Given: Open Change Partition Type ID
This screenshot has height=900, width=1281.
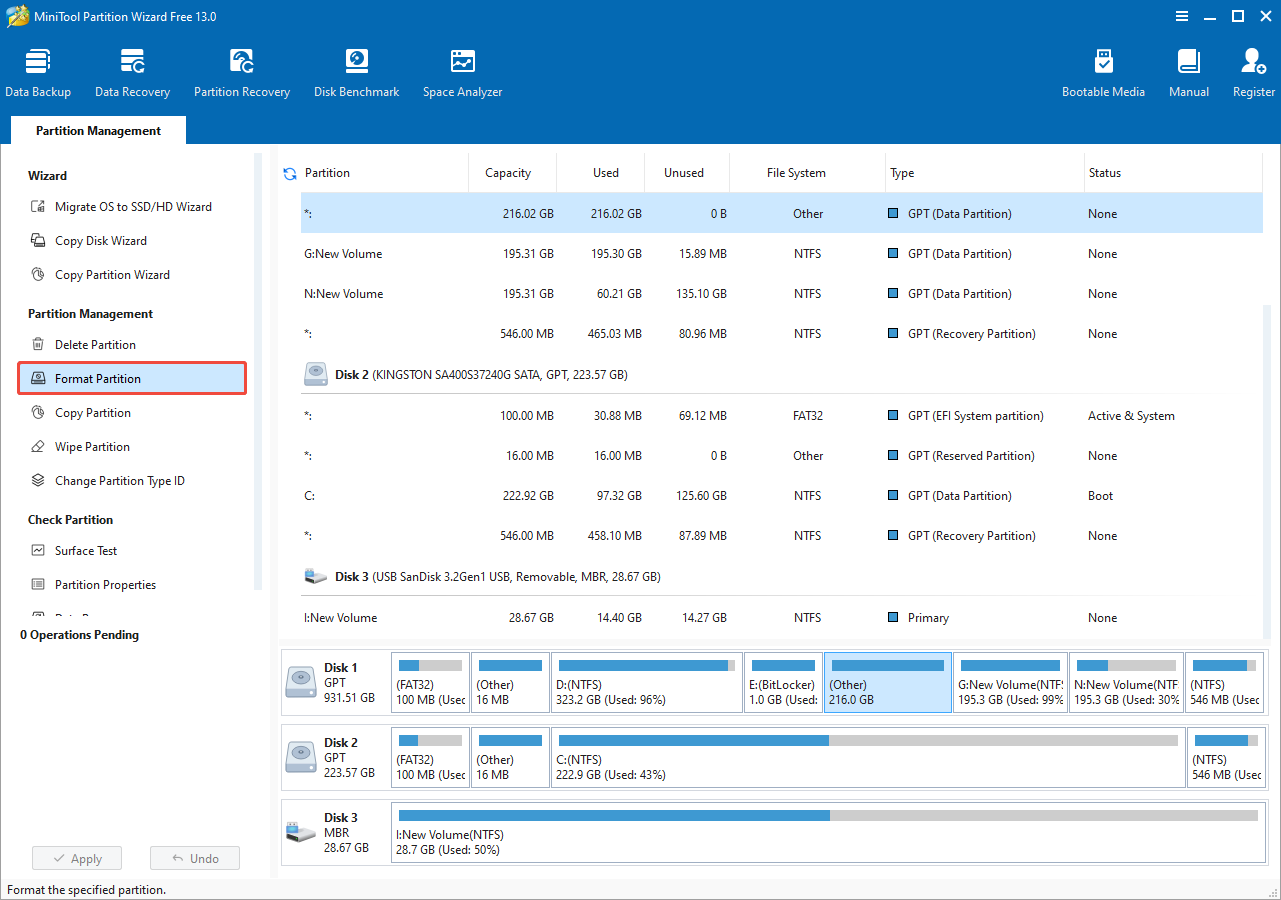Looking at the screenshot, I should pyautogui.click(x=120, y=480).
